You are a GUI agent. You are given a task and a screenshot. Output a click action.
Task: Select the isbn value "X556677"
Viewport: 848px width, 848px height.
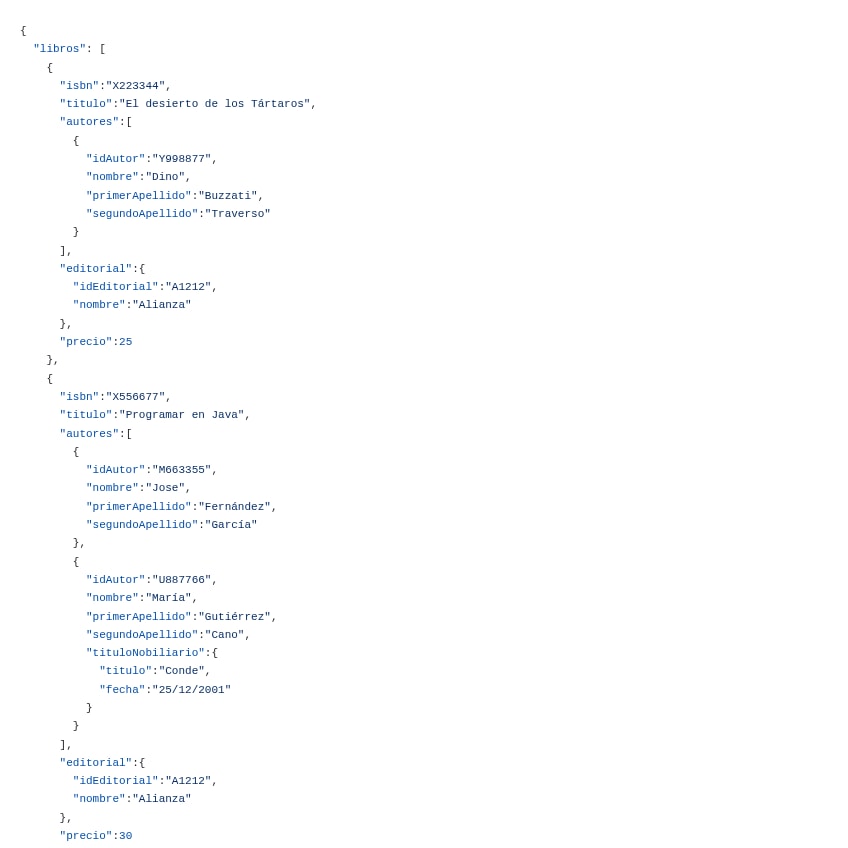(135, 396)
